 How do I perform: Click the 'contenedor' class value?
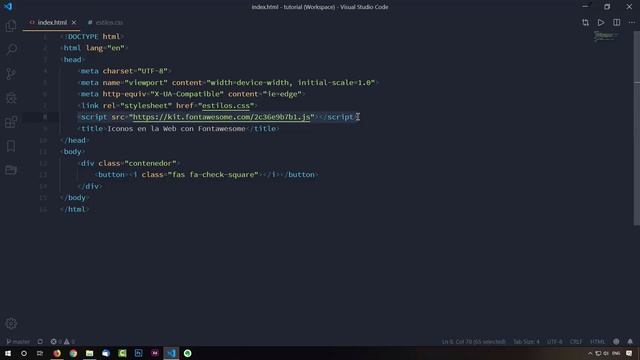(x=150, y=163)
